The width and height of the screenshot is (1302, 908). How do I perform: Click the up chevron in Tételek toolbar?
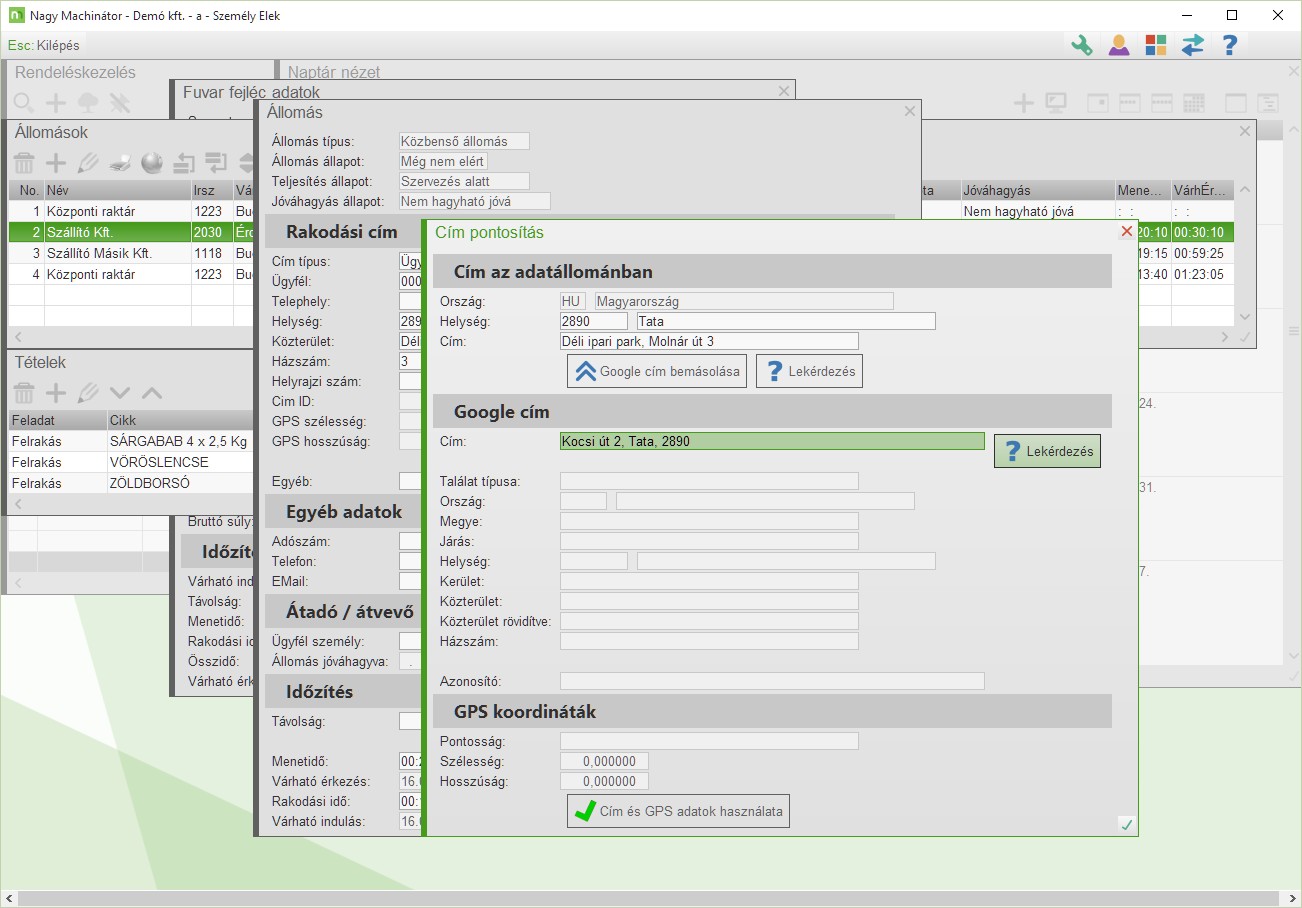point(151,393)
